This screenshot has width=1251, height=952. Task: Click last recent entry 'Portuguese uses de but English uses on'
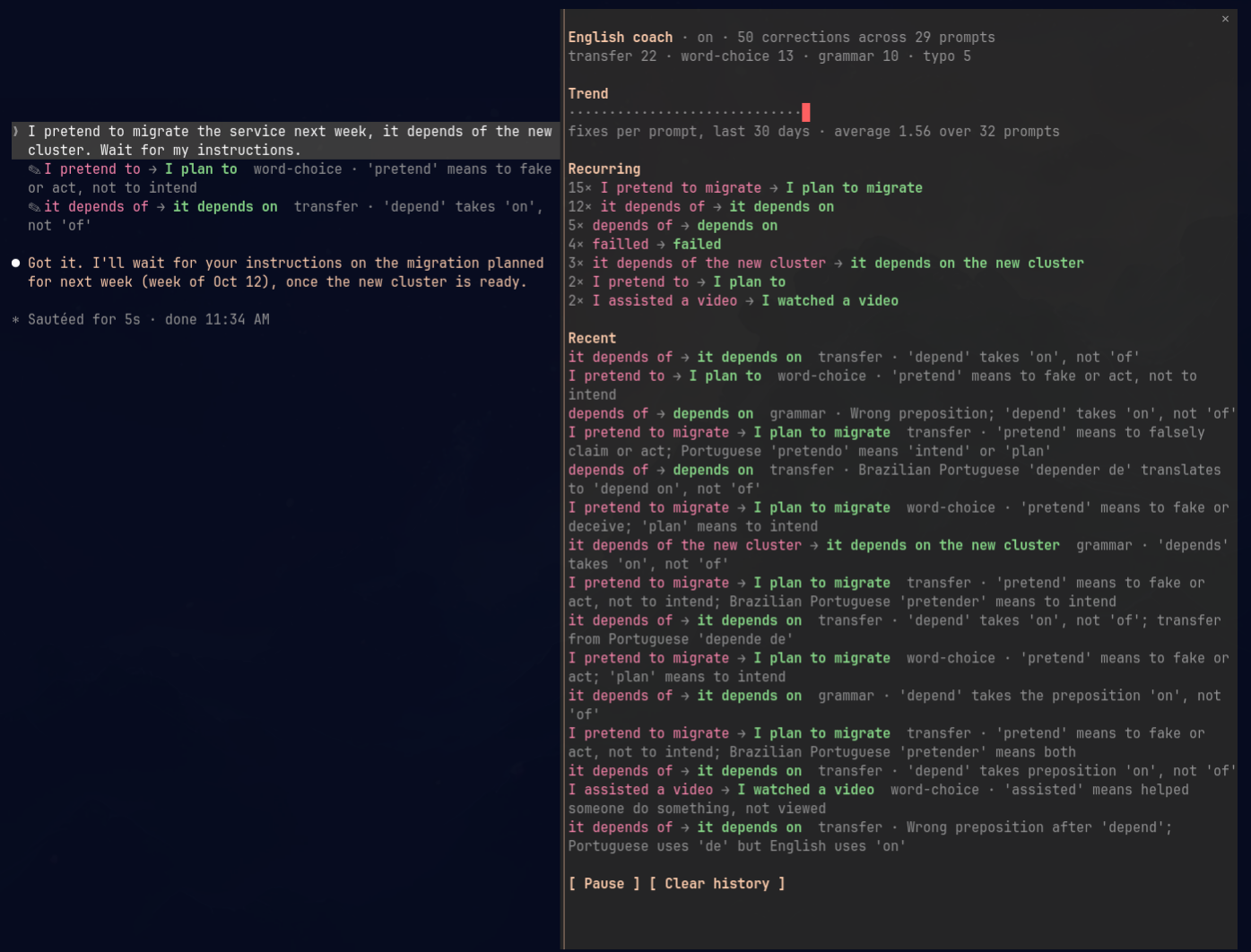[871, 837]
